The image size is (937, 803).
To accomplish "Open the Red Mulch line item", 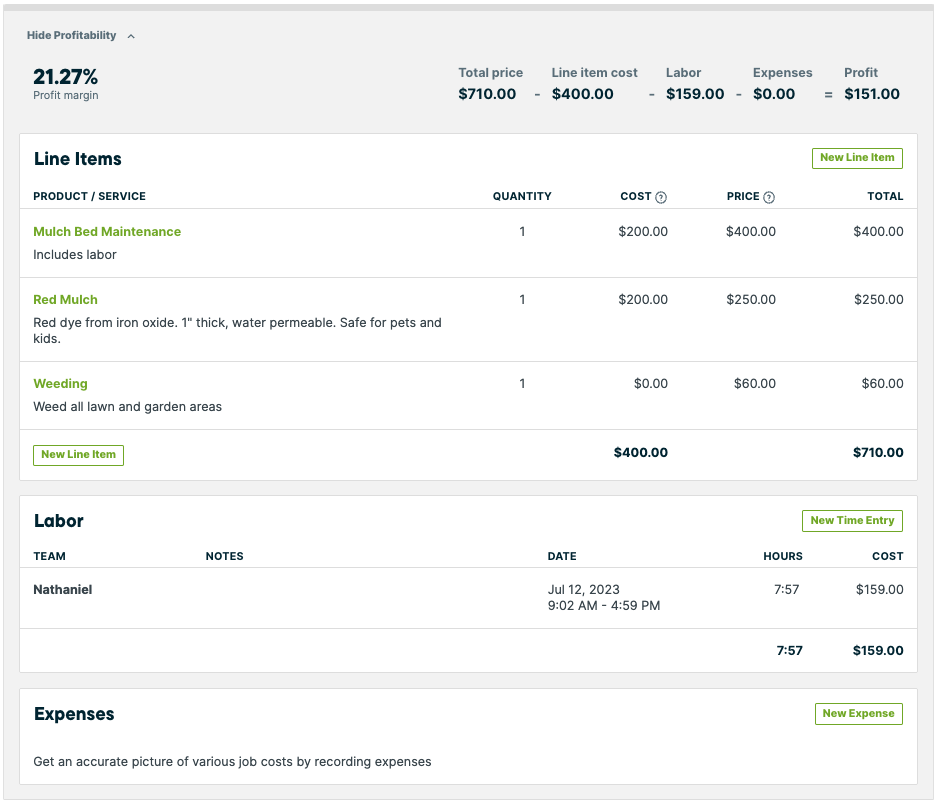I will (65, 300).
